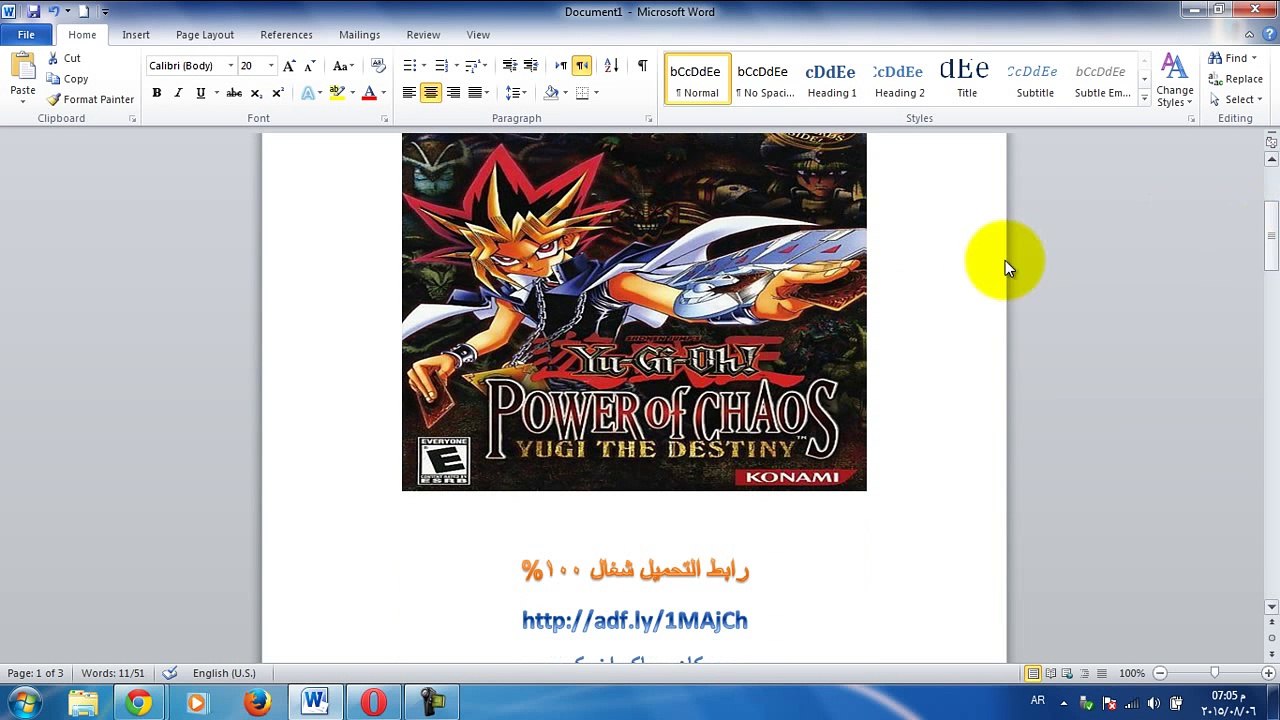
Task: Set left-to-right text direction
Action: 560,66
